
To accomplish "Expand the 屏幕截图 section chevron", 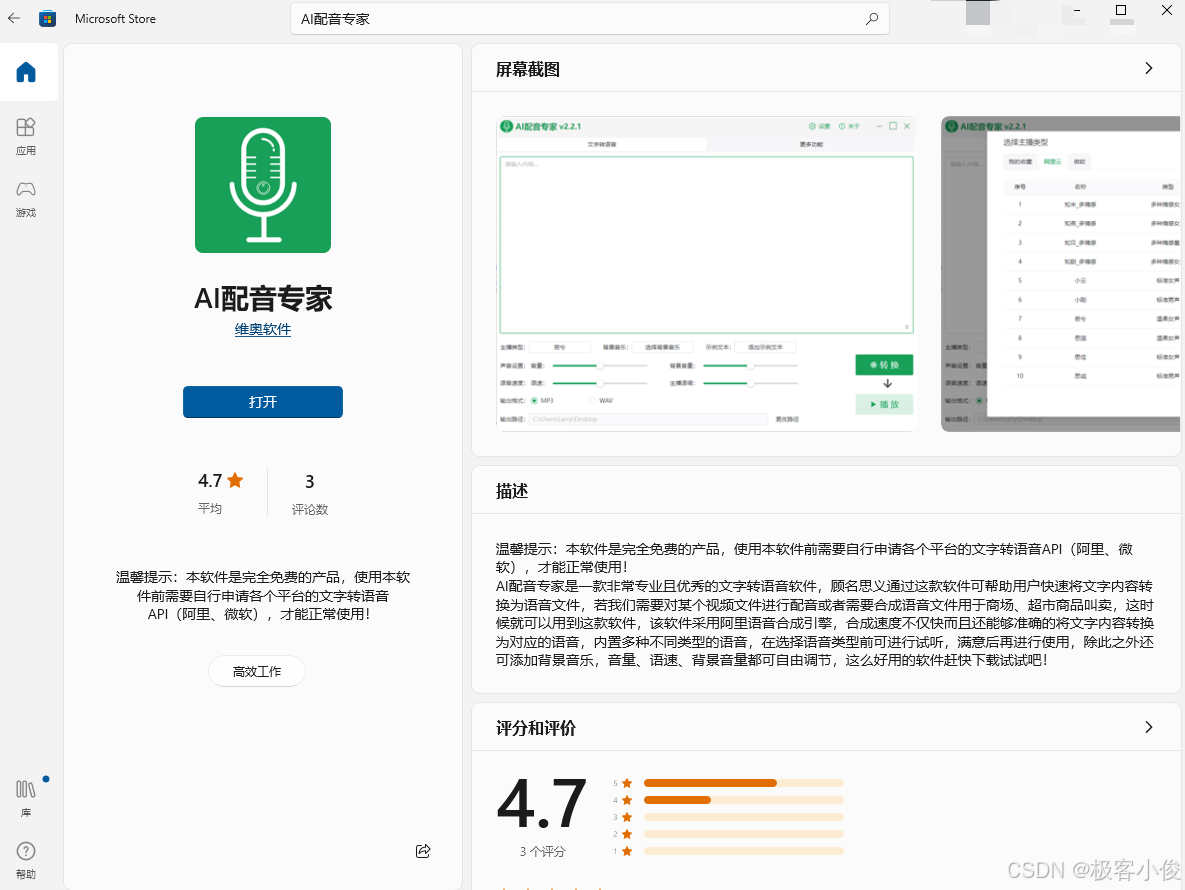I will [x=1149, y=68].
